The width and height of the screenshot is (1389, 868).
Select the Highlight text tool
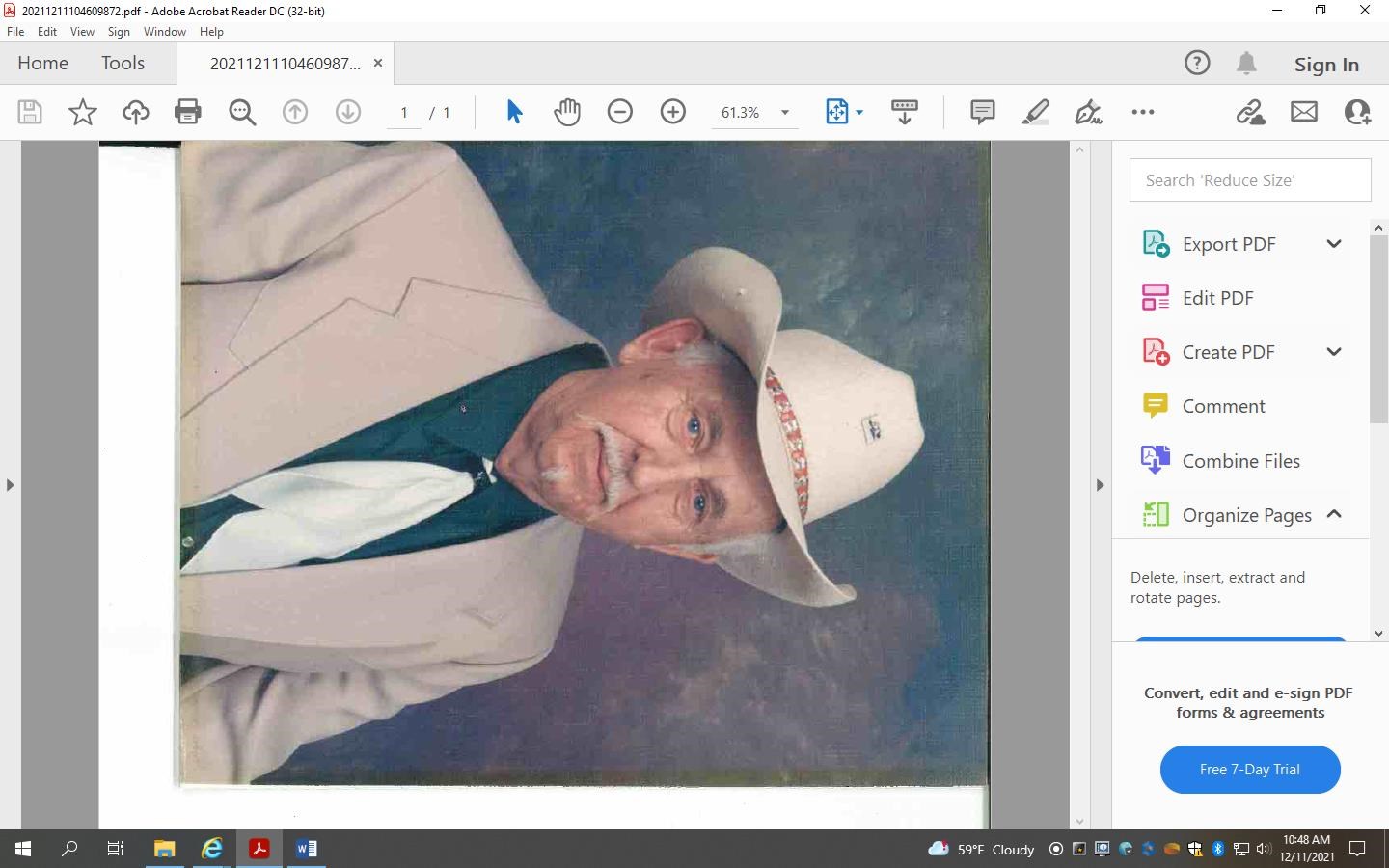pos(1034,112)
